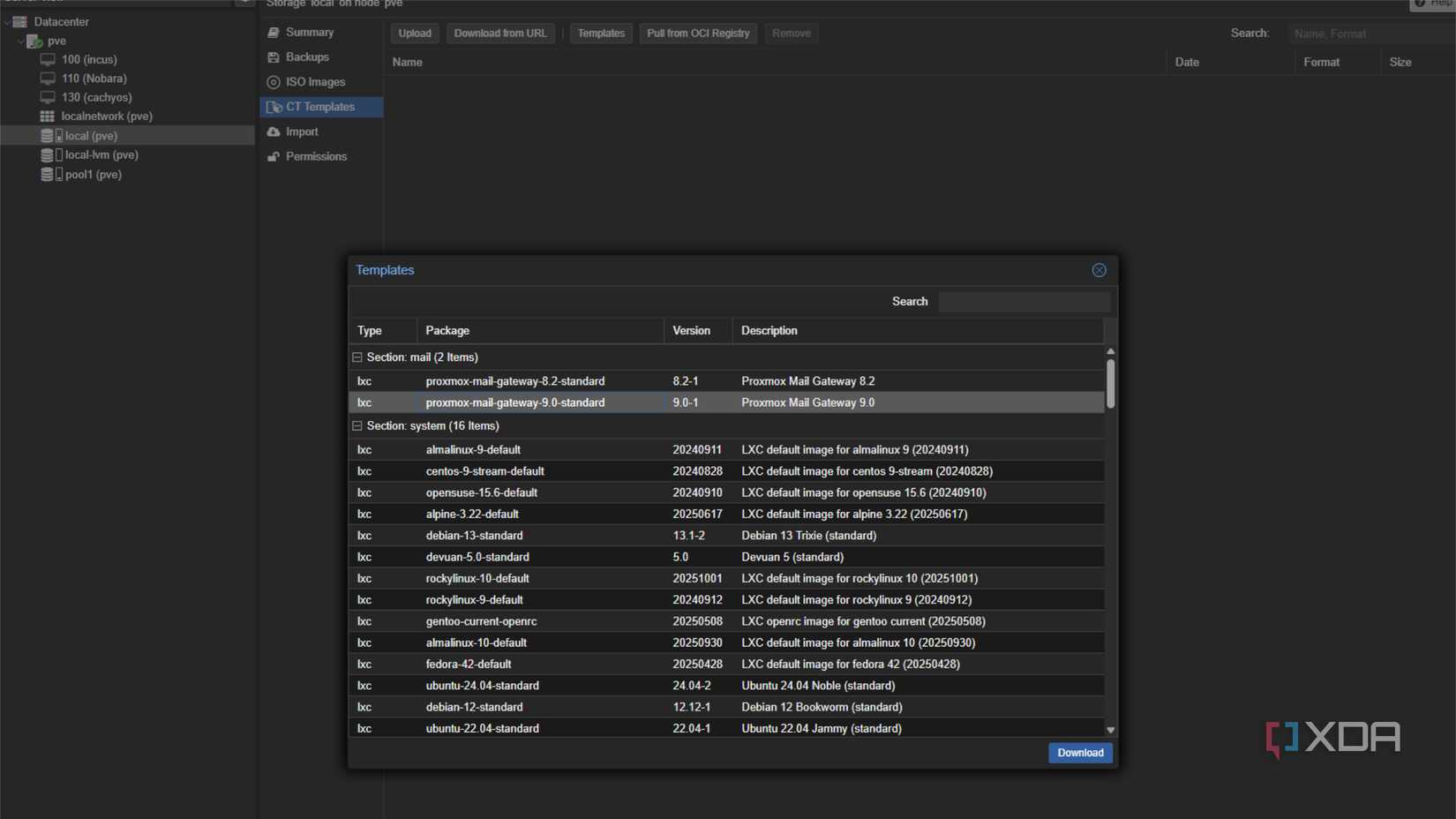1456x819 pixels.
Task: Click the localnetwork (pve) network icon
Action: [48, 116]
